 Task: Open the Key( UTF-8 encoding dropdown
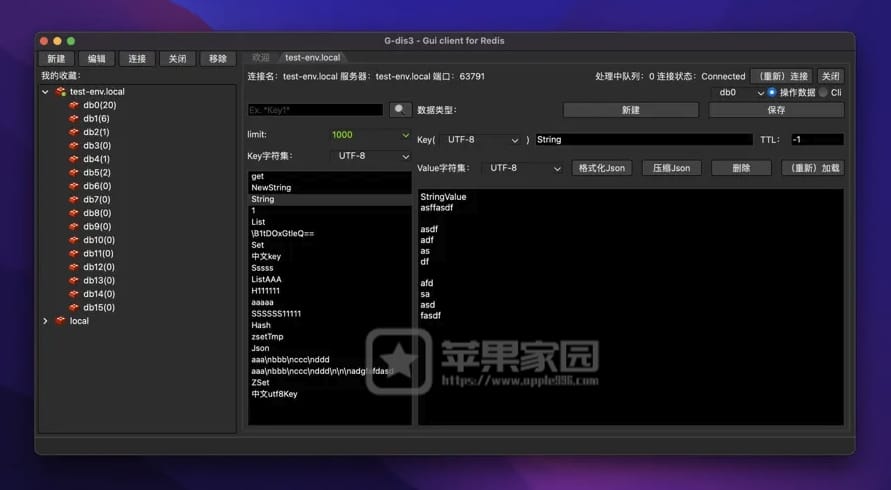[x=482, y=140]
